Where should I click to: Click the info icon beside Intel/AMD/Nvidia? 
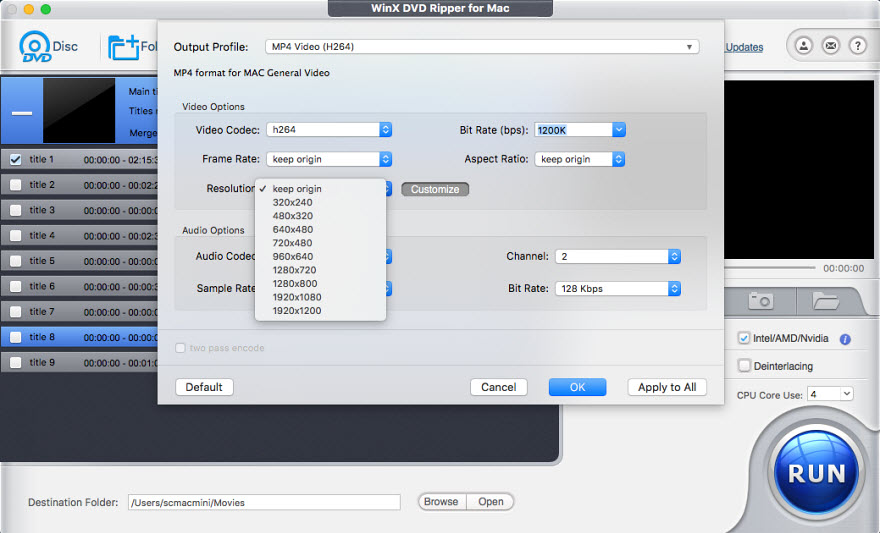click(845, 339)
